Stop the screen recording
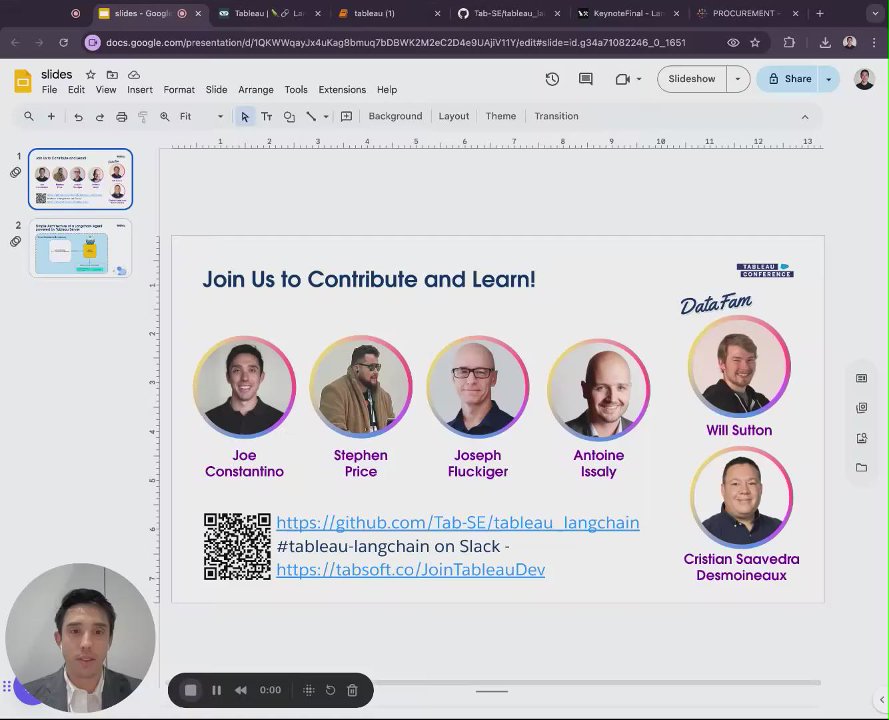 click(190, 690)
